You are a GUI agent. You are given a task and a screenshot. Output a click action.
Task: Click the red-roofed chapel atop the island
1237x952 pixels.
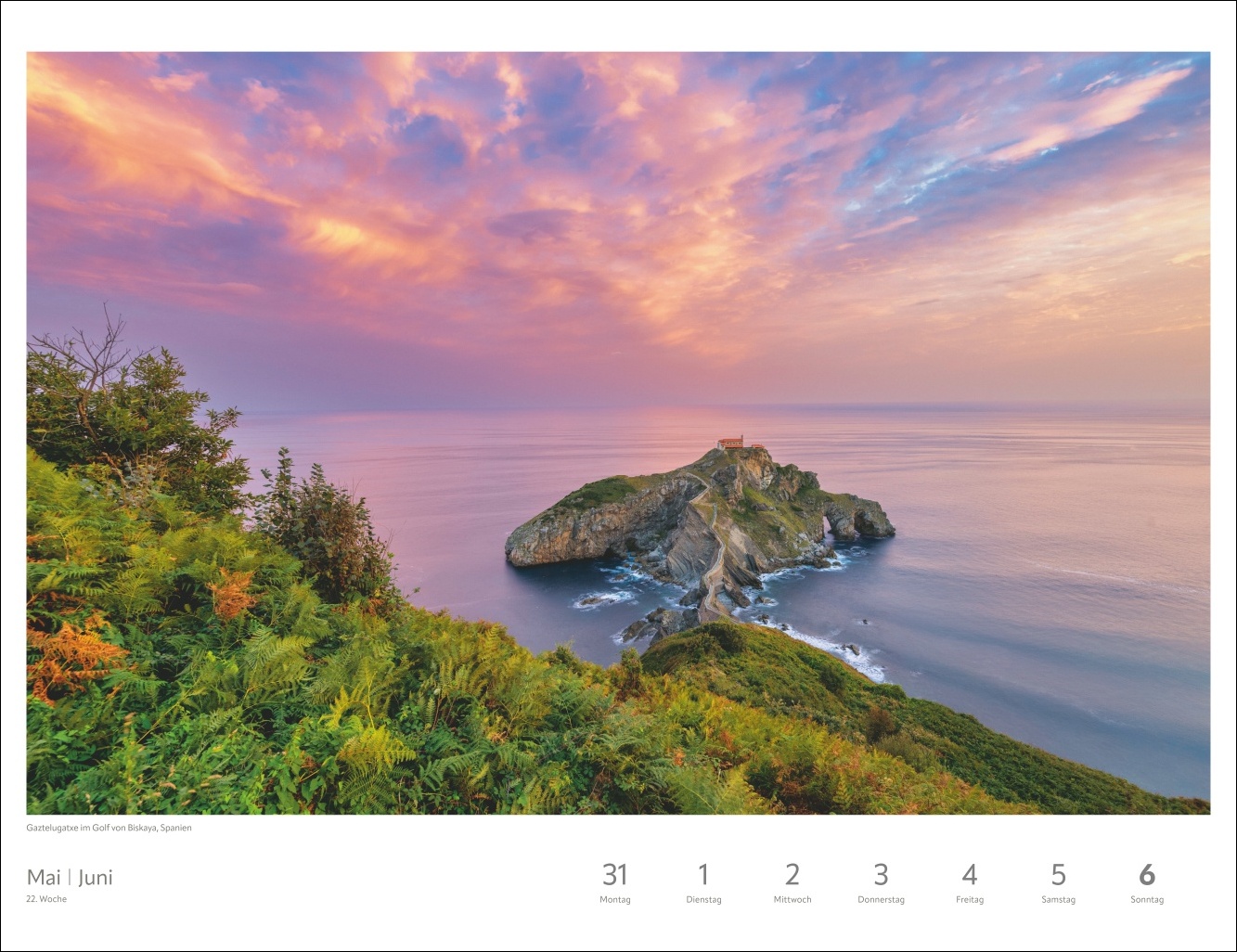pyautogui.click(x=731, y=443)
